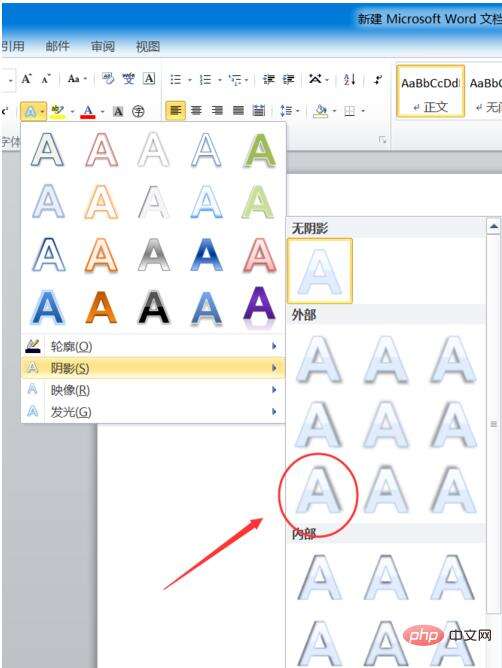Open the Font Color dropdown arrow
Viewport: 502px width, 668px height.
point(102,112)
